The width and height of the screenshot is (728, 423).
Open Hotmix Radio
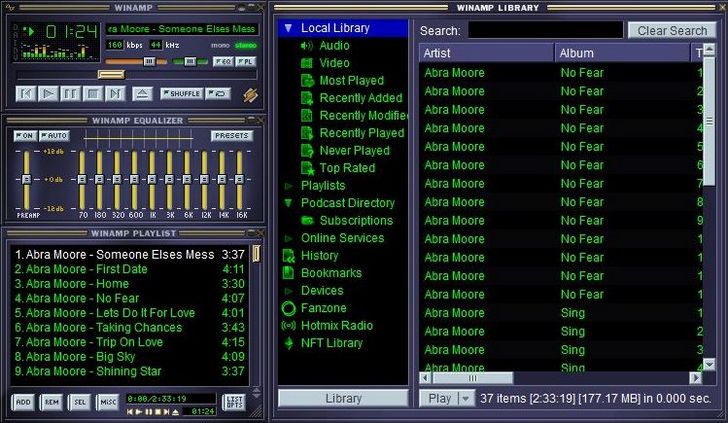coord(337,325)
